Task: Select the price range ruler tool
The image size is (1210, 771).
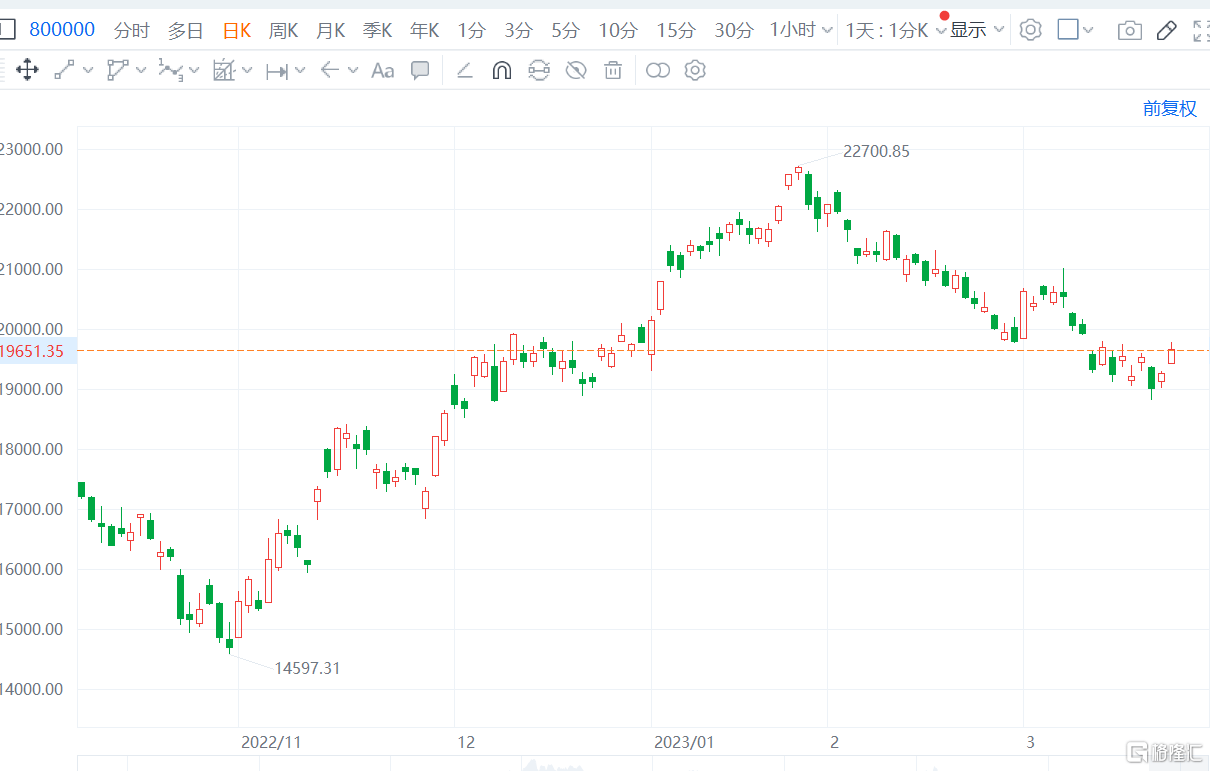Action: (x=277, y=70)
